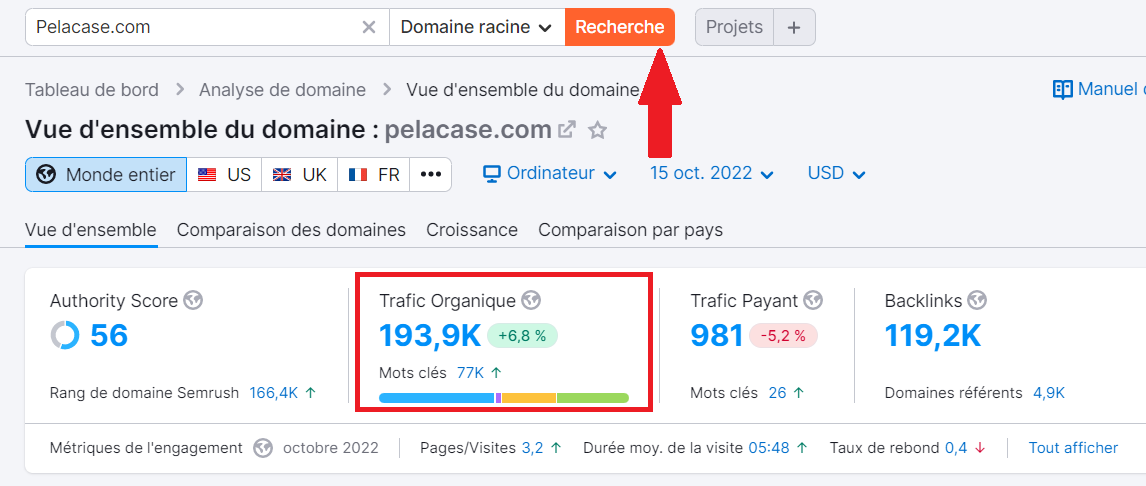Click blue segment of organic keywords bar
The width and height of the screenshot is (1146, 486).
pyautogui.click(x=437, y=398)
